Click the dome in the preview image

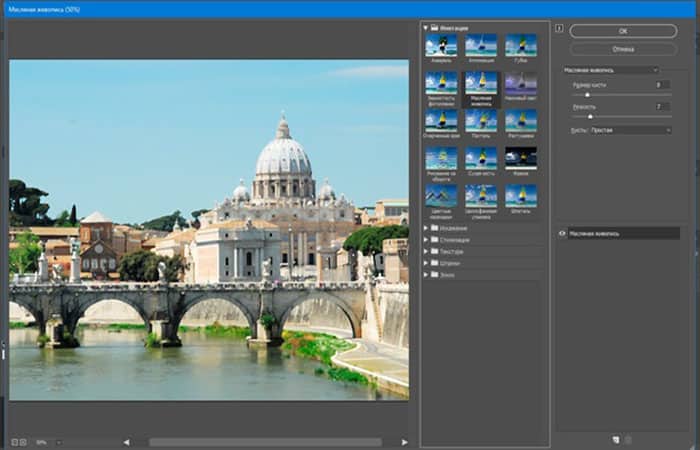click(283, 156)
